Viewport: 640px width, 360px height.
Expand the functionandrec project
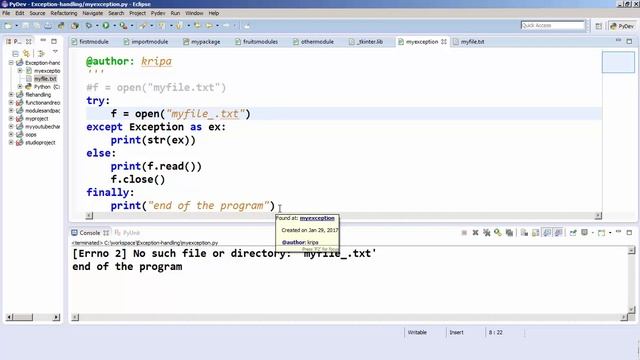click(x=11, y=102)
